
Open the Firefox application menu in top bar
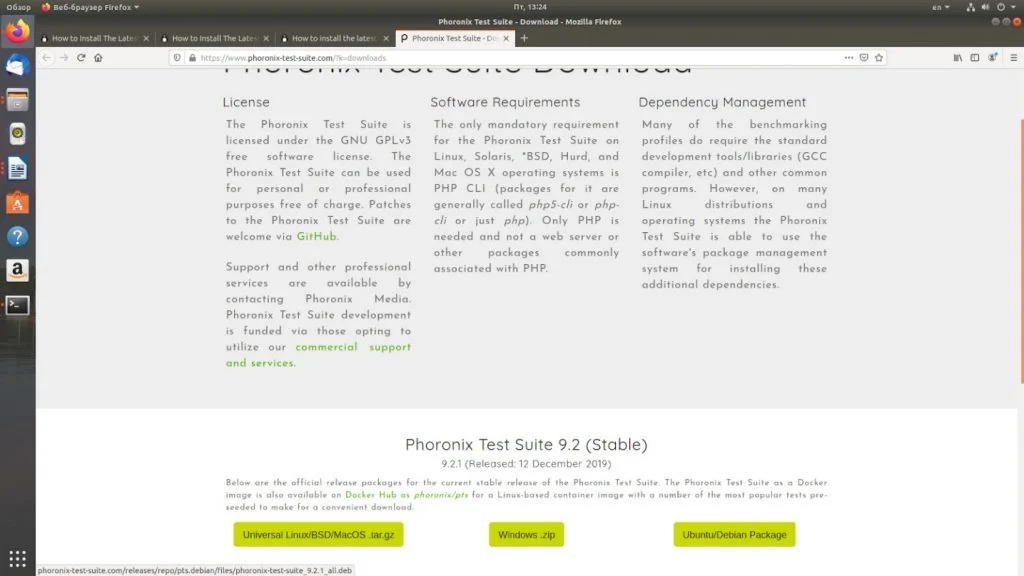pyautogui.click(x=90, y=7)
